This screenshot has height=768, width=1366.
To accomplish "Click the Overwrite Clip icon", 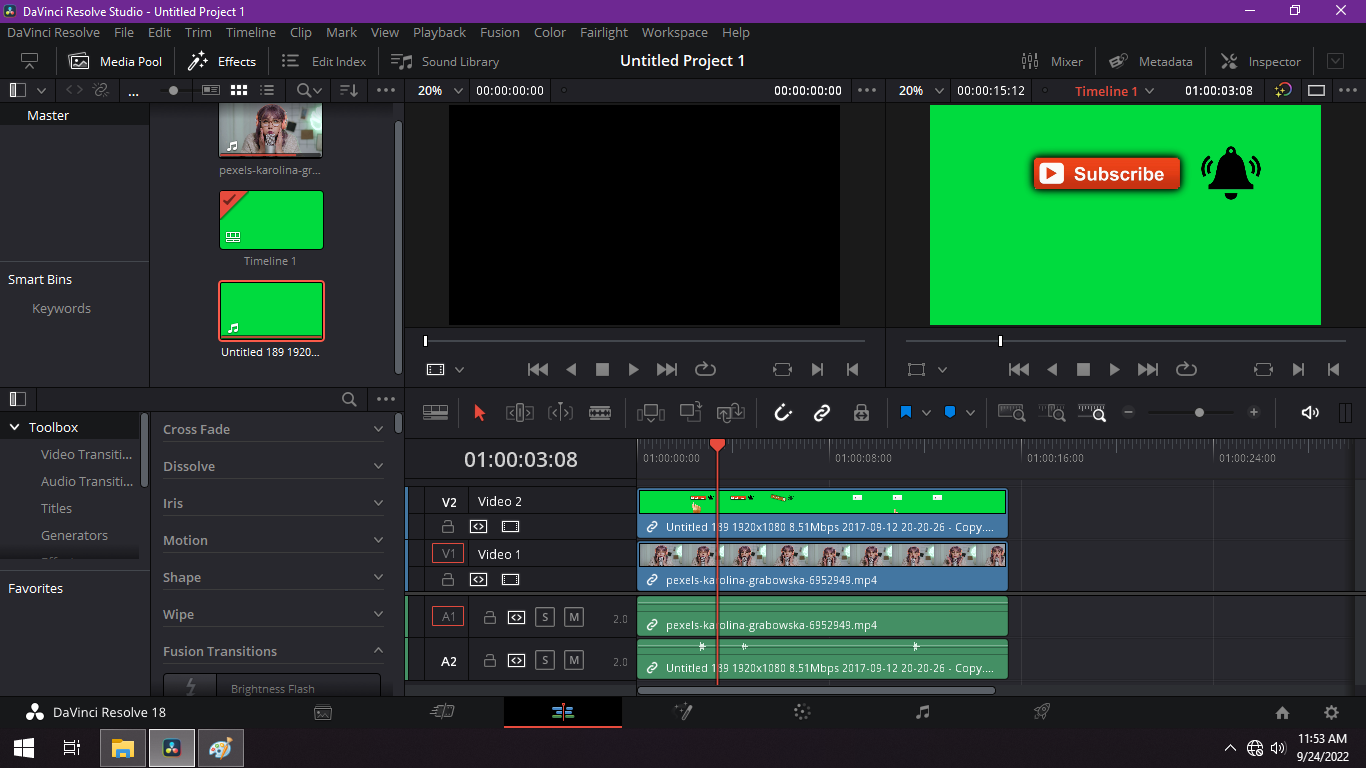I will pyautogui.click(x=690, y=412).
